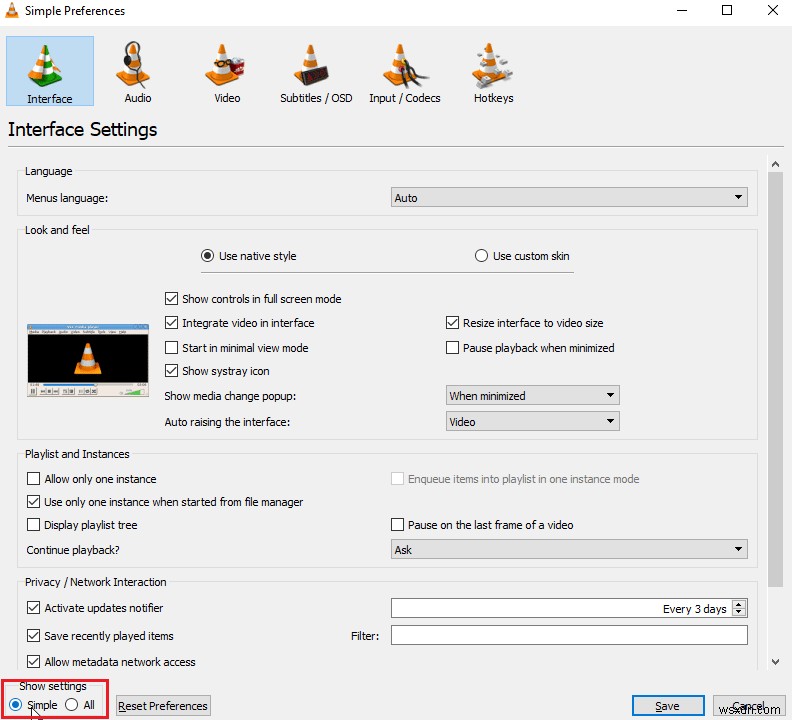
Task: Open the Input / Codecs preferences
Action: click(x=405, y=71)
